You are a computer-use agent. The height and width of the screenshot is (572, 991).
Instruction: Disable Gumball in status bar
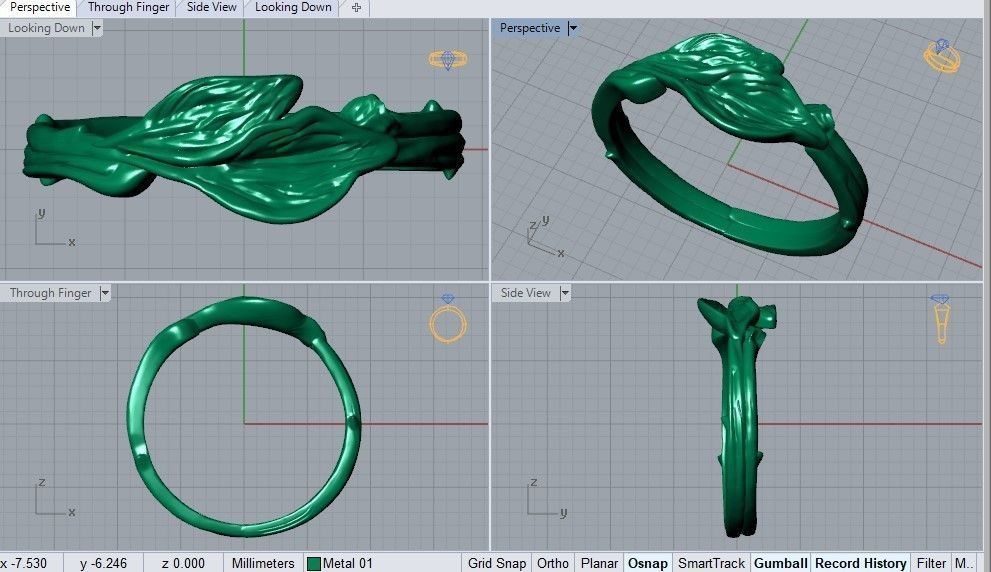[x=781, y=563]
